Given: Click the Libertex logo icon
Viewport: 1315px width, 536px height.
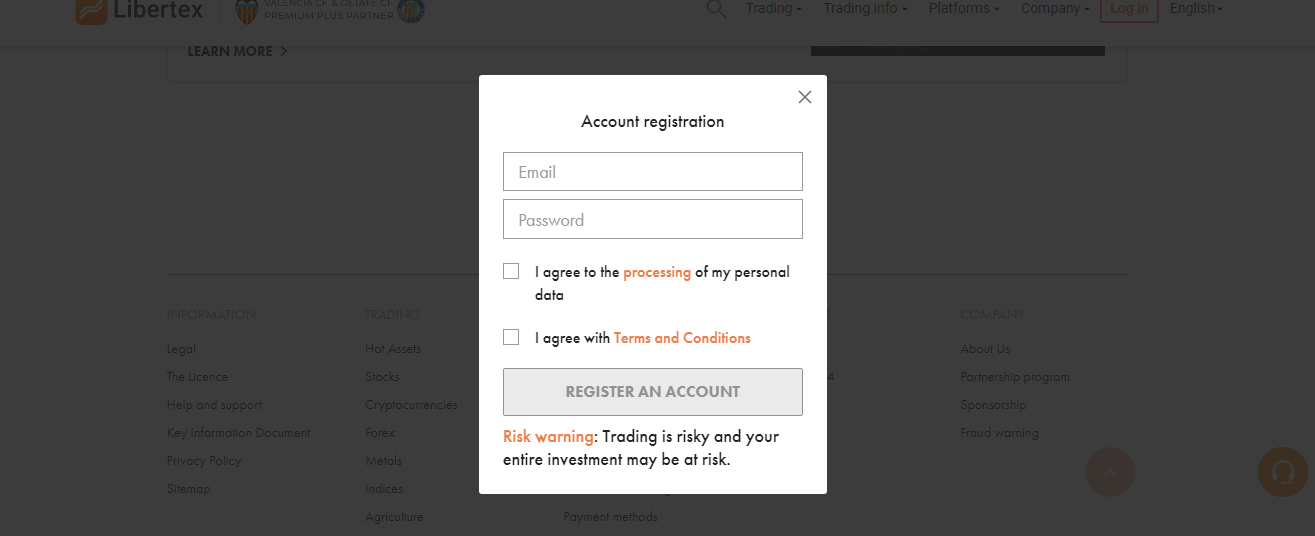Looking at the screenshot, I should 91,11.
